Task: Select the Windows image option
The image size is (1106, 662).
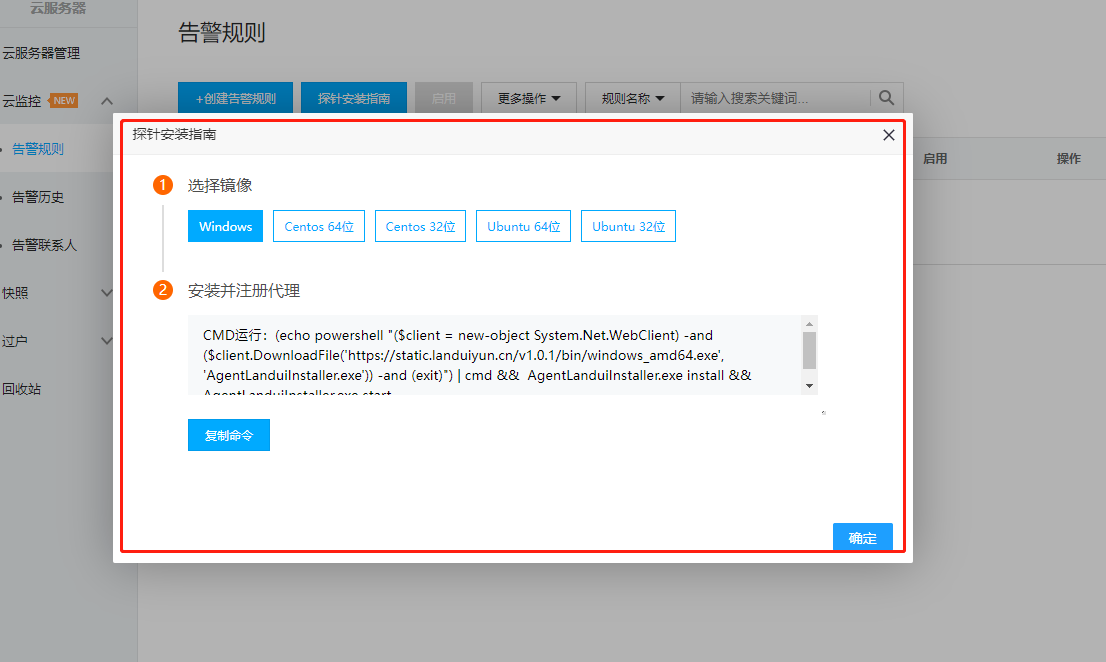Action: 225,226
